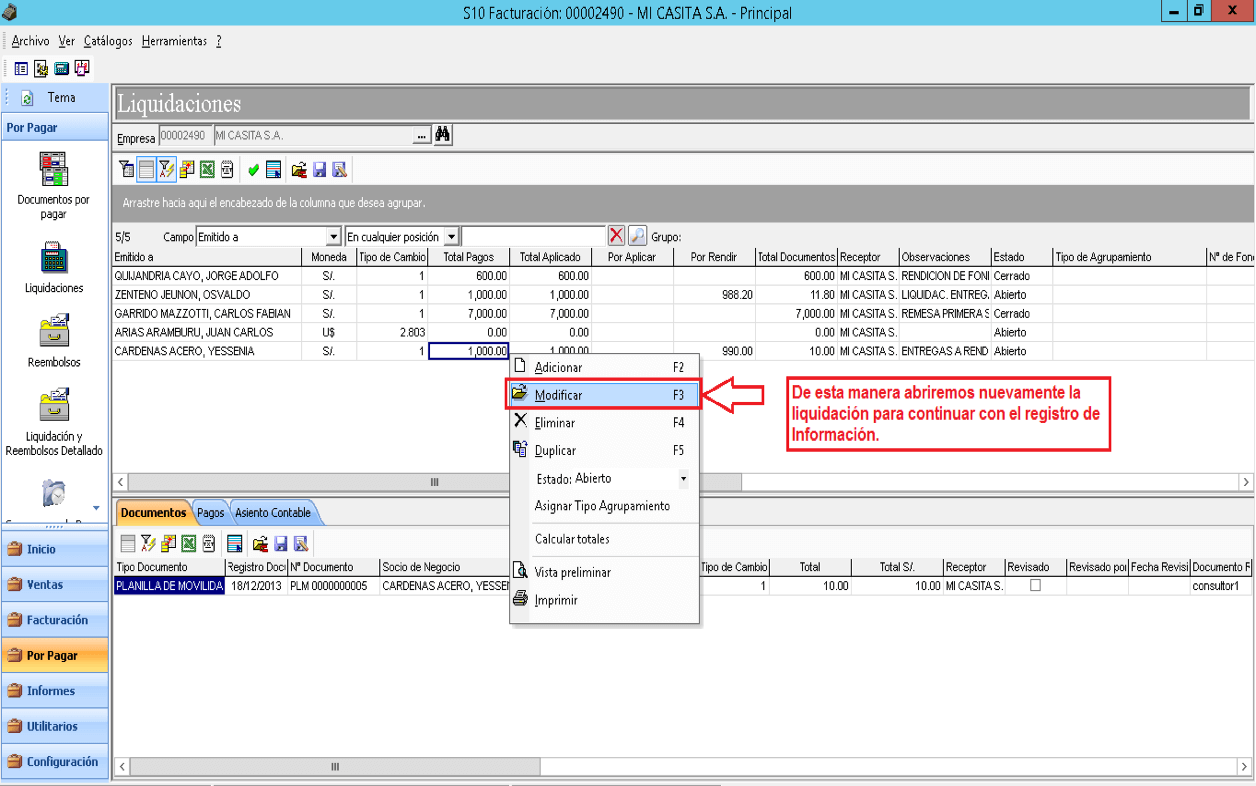Open Documentos por pagar sidebar icon

pyautogui.click(x=54, y=186)
